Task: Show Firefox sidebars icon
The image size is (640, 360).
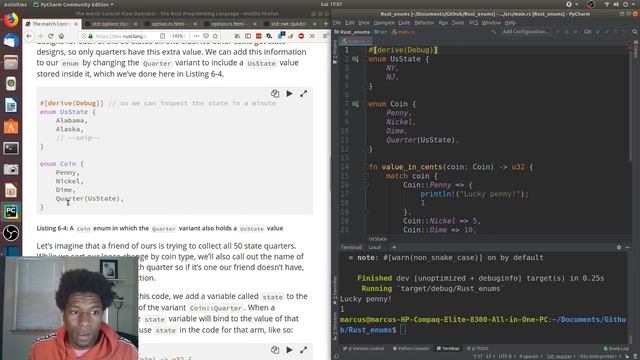Action: [x=248, y=36]
